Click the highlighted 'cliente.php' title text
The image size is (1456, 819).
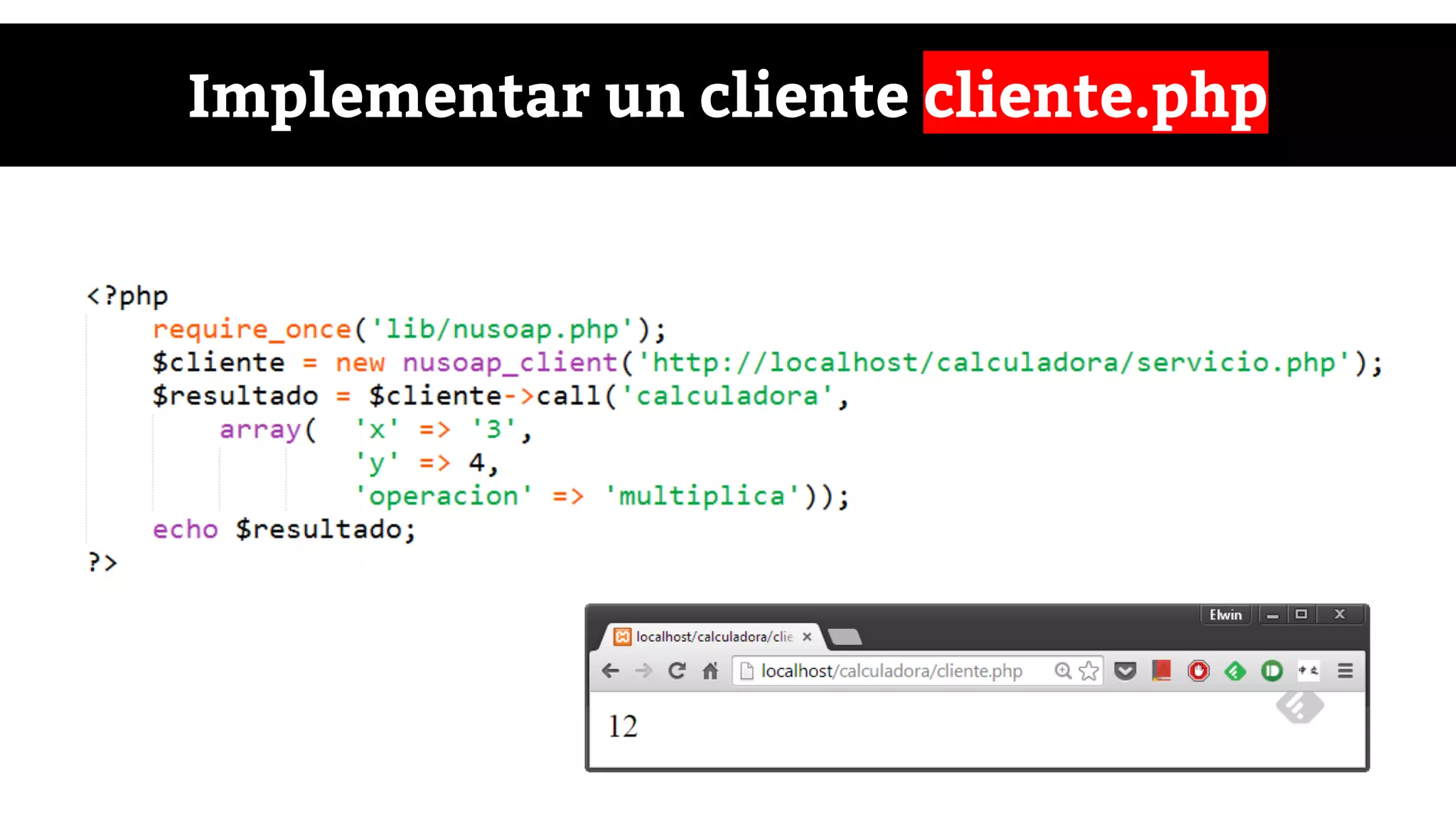1096,93
